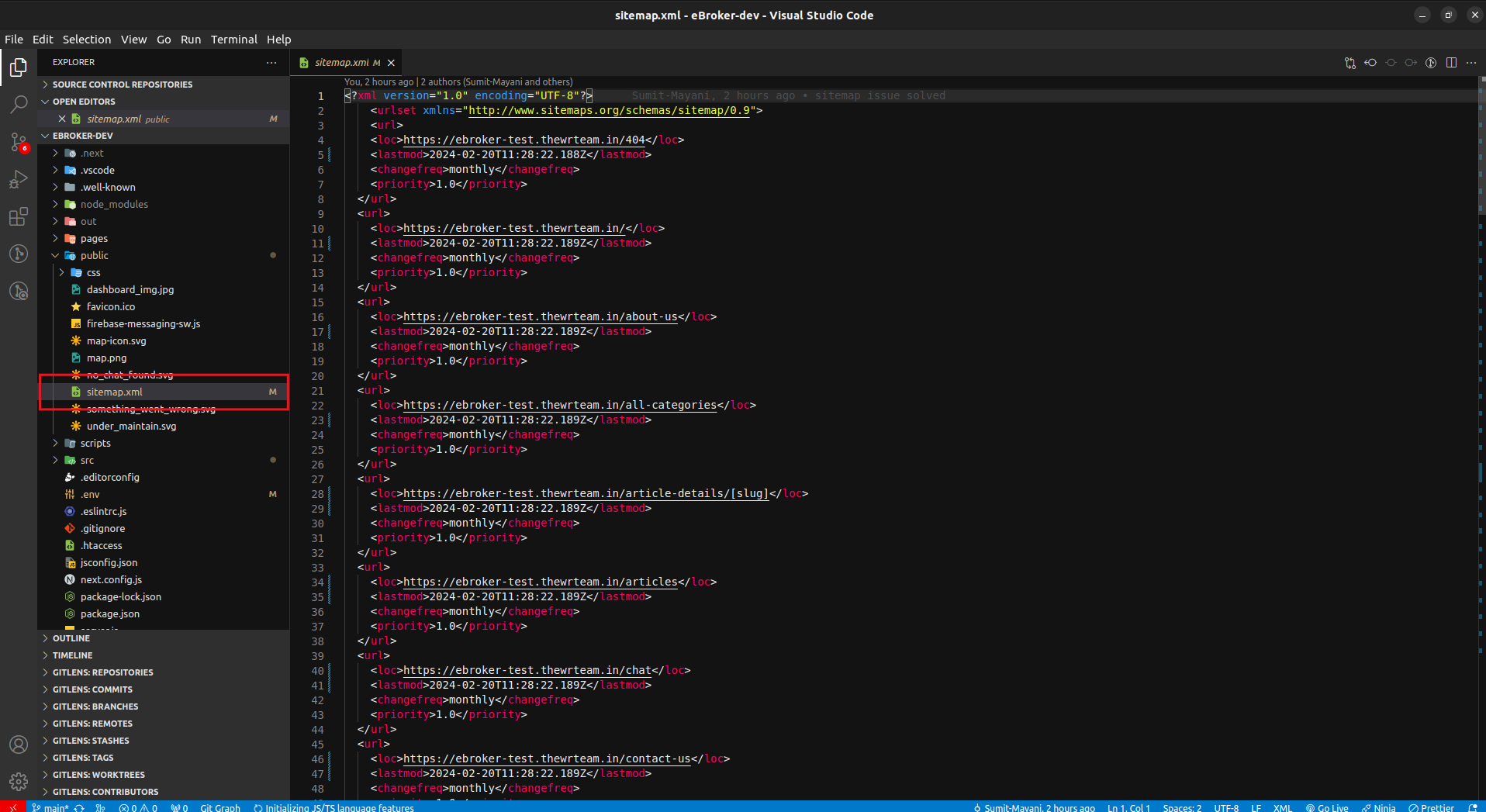Viewport: 1486px width, 812px height.
Task: Click the main* branch in status bar
Action: tap(51, 807)
